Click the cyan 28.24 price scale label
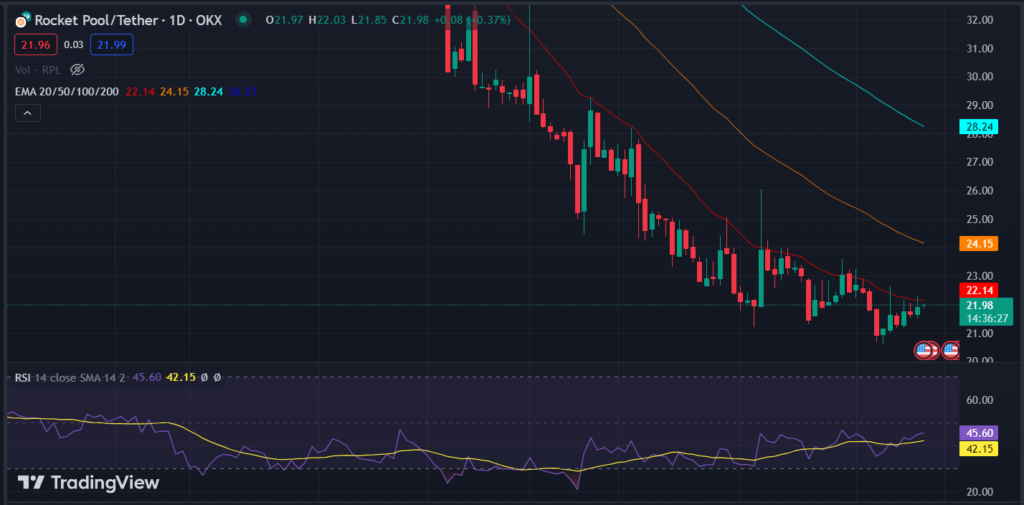Image resolution: width=1024 pixels, height=505 pixels. click(977, 127)
